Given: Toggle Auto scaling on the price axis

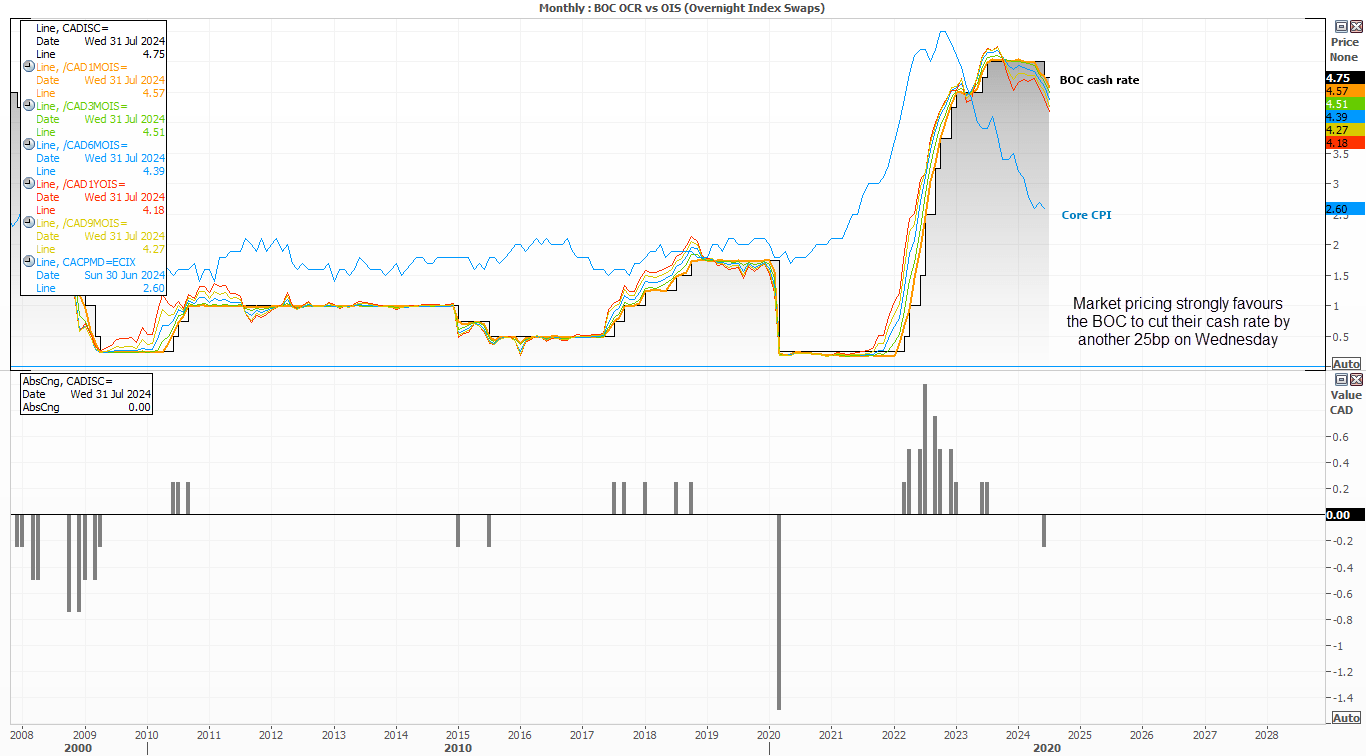Looking at the screenshot, I should point(1346,364).
